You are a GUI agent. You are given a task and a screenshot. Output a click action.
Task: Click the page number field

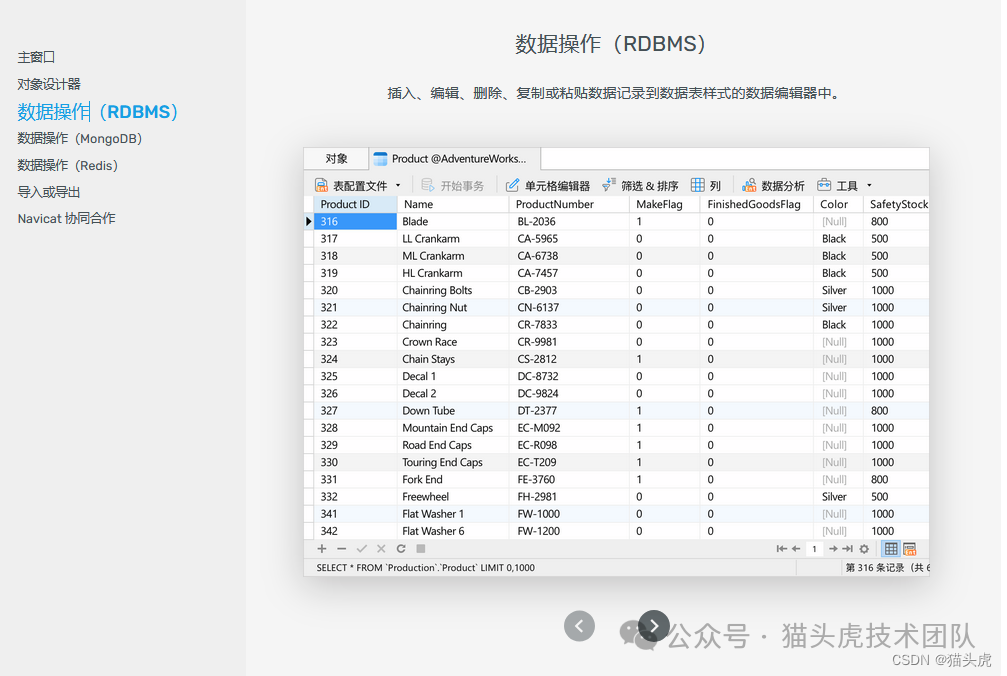(814, 549)
